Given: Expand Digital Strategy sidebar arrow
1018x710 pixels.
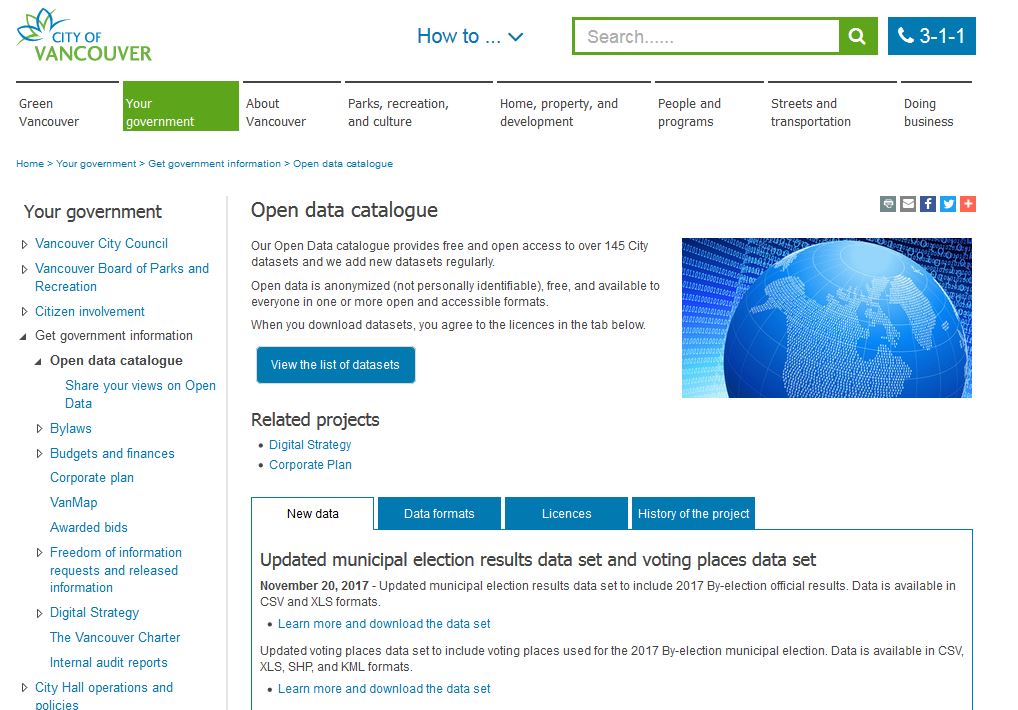Looking at the screenshot, I should click(x=40, y=613).
